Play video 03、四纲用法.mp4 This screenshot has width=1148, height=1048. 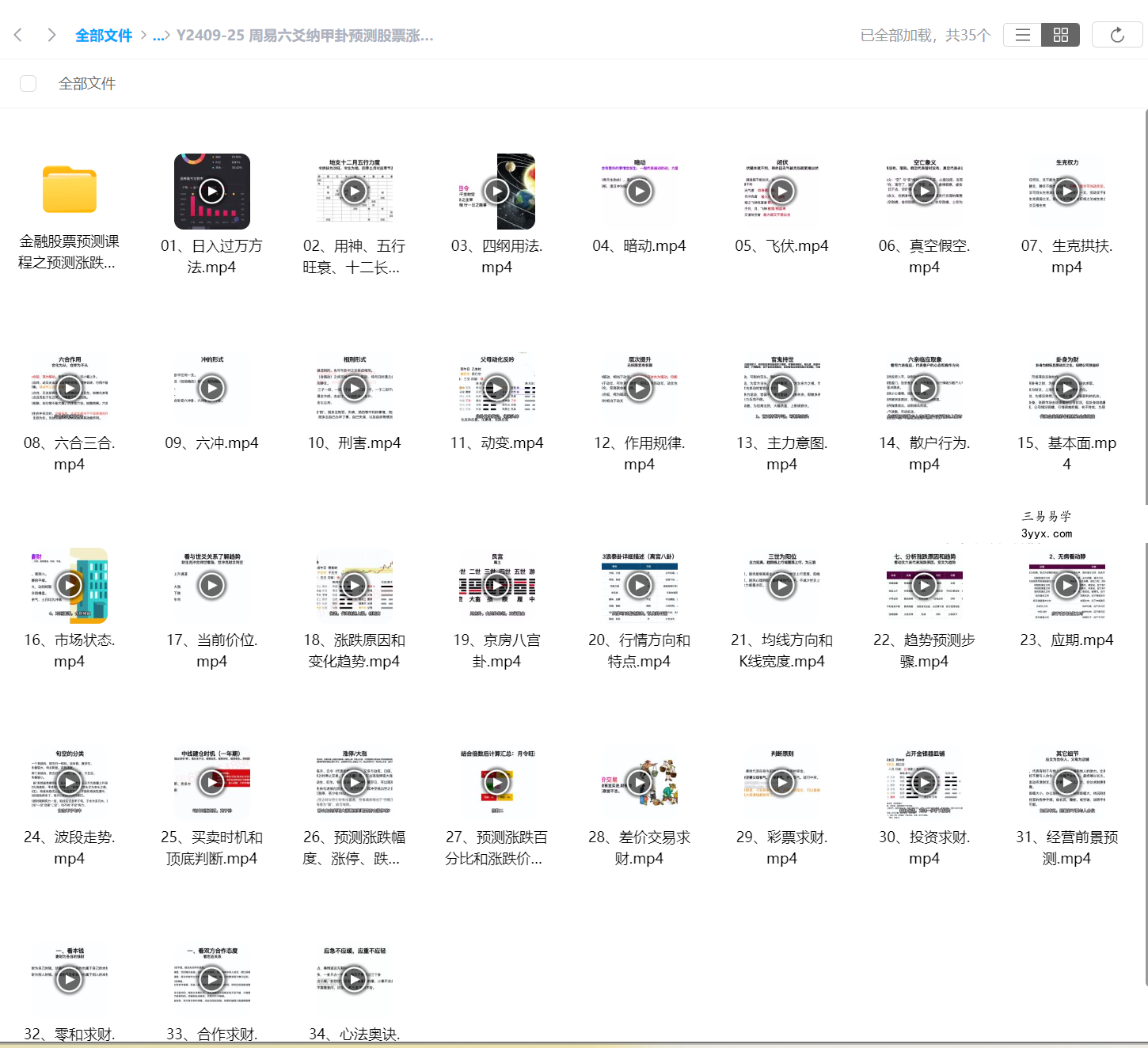tap(496, 191)
